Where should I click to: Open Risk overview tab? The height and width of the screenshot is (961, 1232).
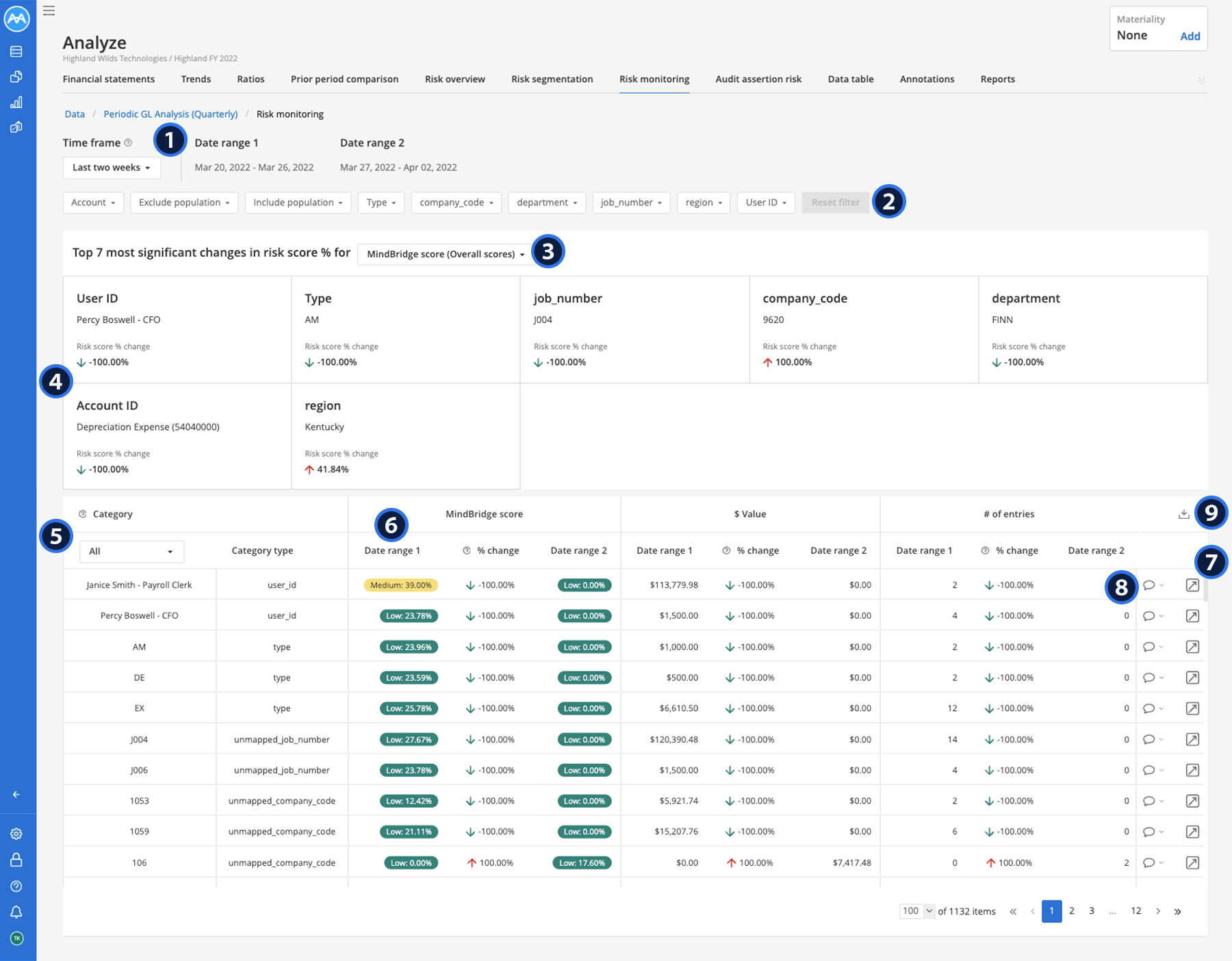pos(455,79)
